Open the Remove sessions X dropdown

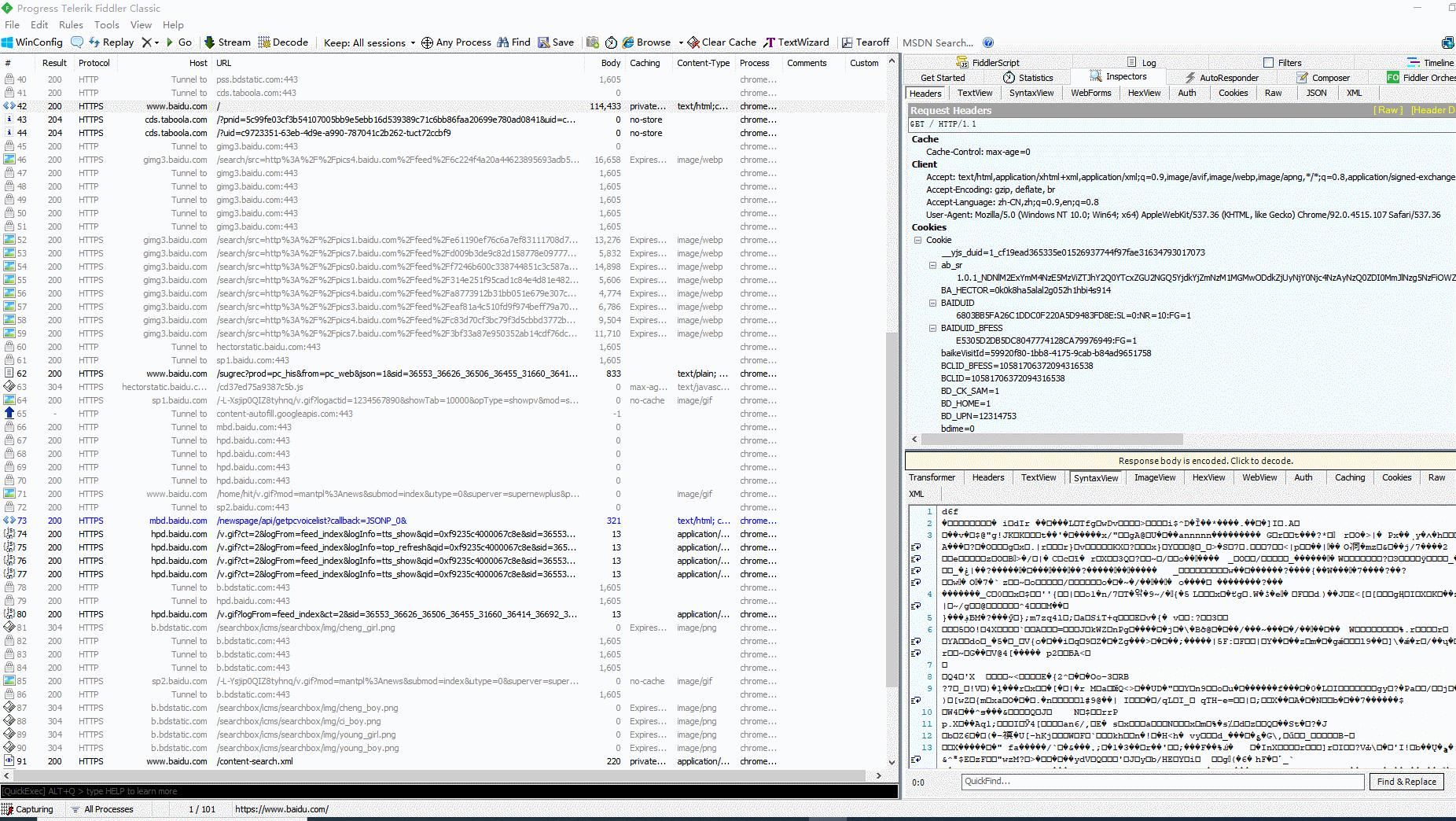click(x=149, y=42)
